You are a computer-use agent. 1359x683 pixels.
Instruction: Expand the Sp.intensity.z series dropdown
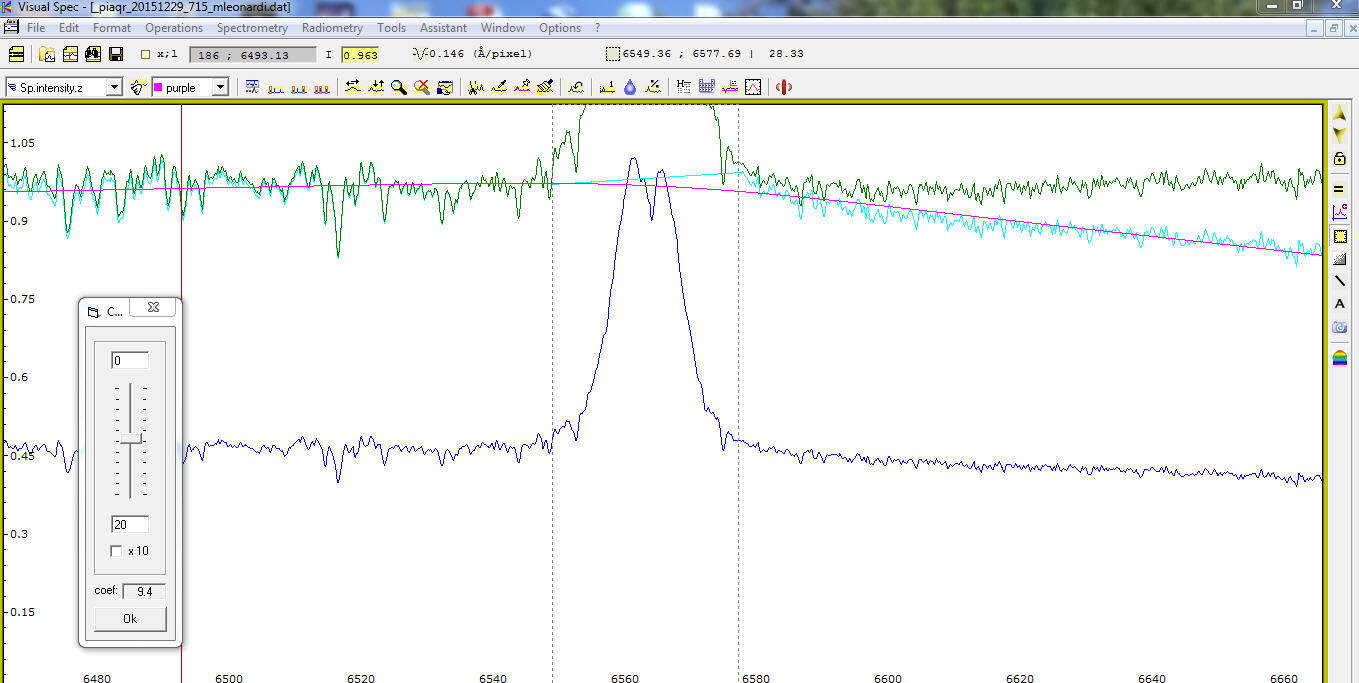[x=114, y=88]
